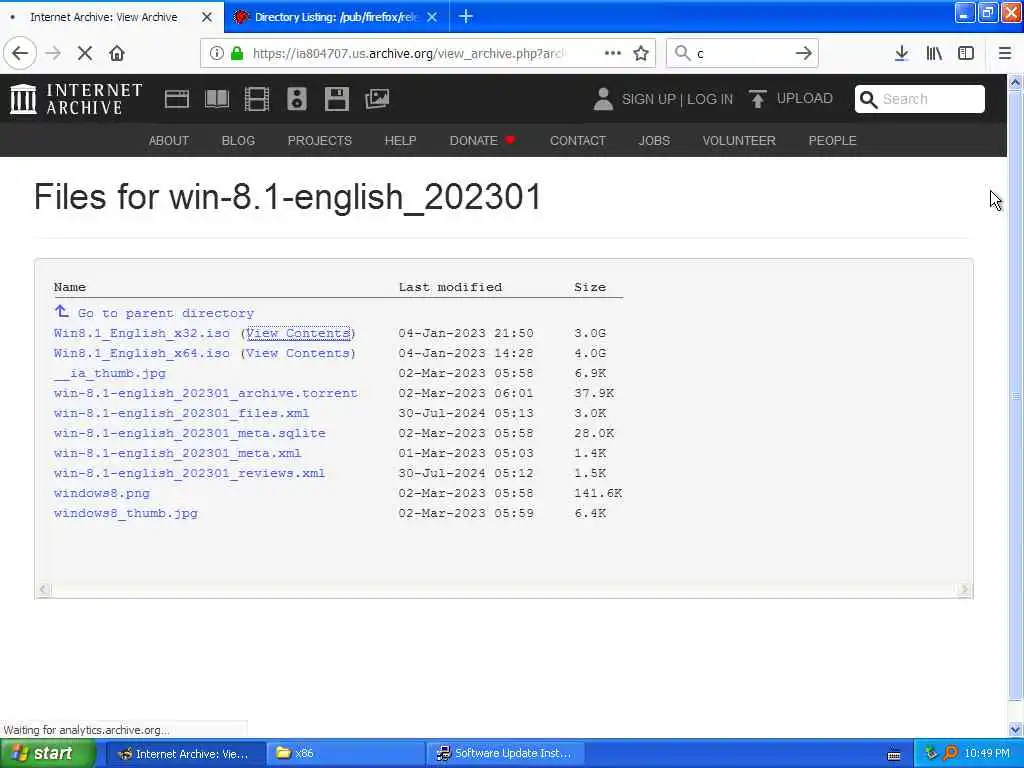Click the user avatar icon
The width and height of the screenshot is (1024, 768).
(603, 99)
